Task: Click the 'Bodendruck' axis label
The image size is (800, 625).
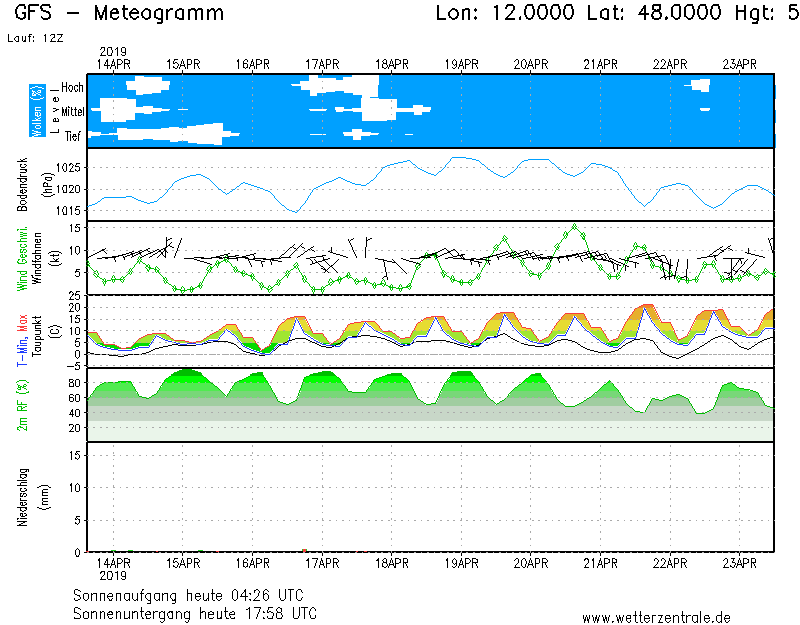Action: pyautogui.click(x=22, y=185)
